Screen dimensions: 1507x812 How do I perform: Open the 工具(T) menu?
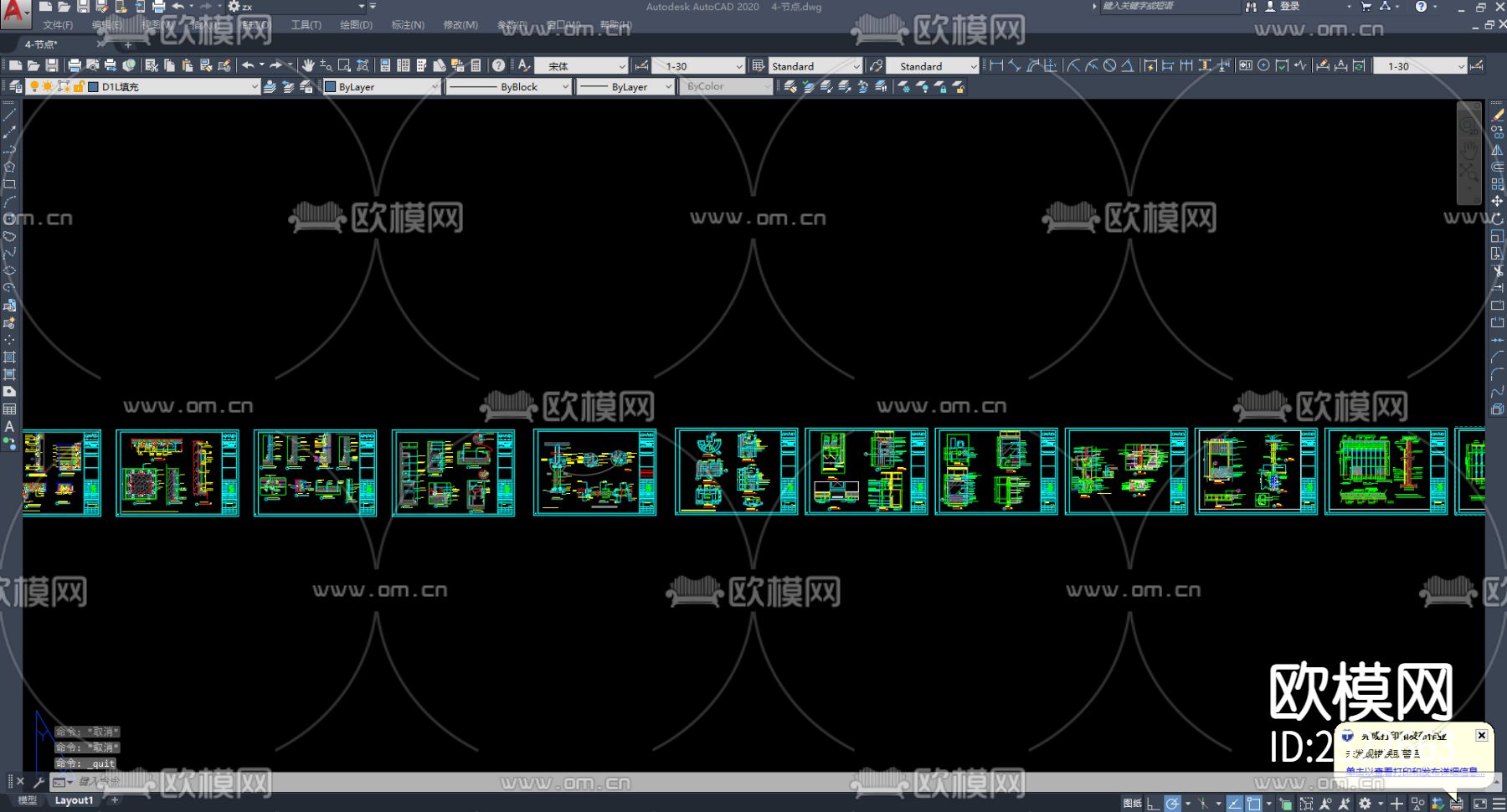(x=306, y=25)
